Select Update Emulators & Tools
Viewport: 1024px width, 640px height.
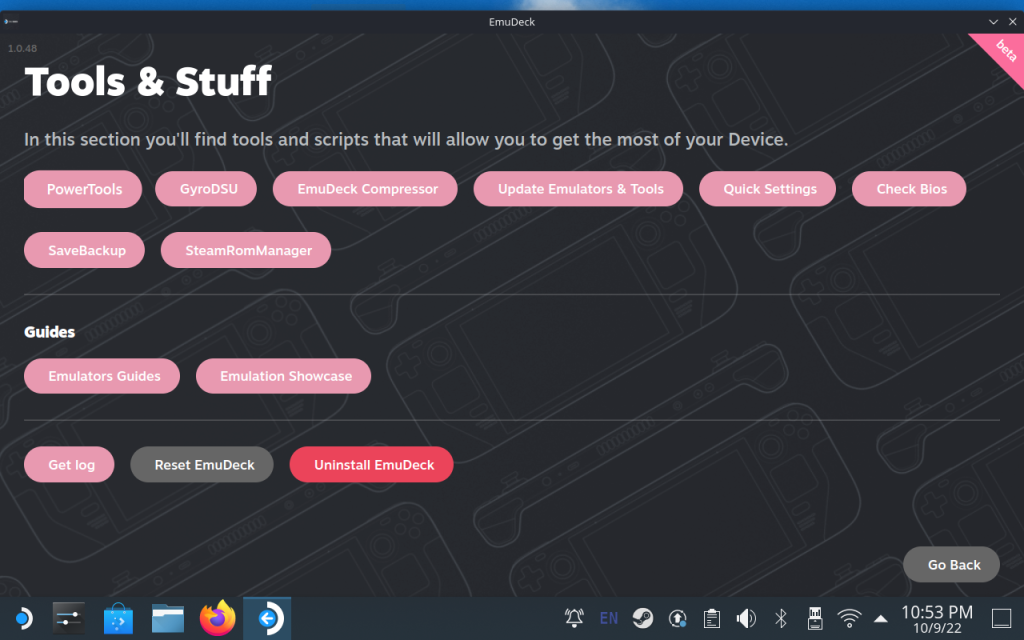tap(578, 189)
